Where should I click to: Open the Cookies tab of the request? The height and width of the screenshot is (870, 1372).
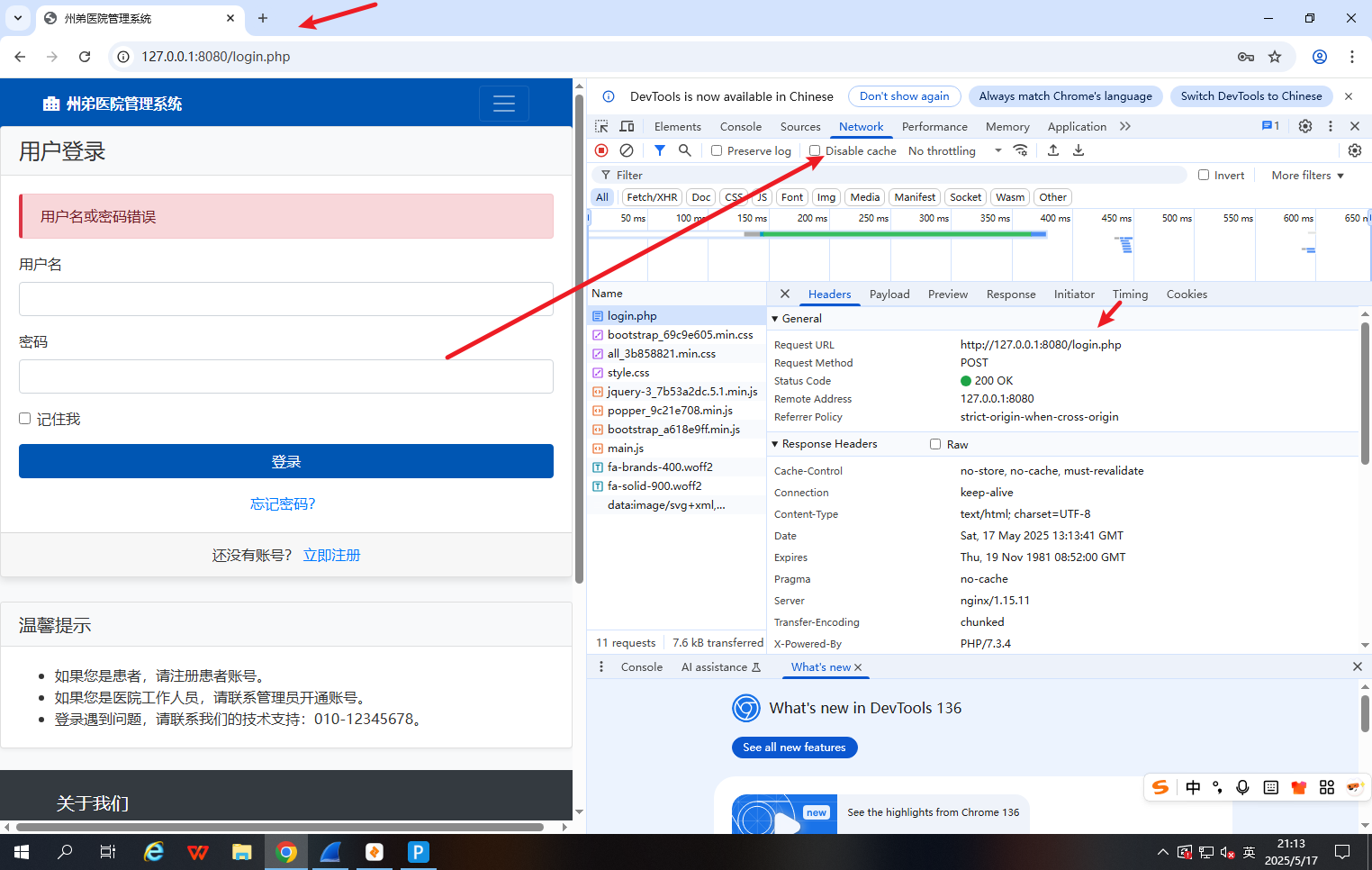coord(1187,294)
